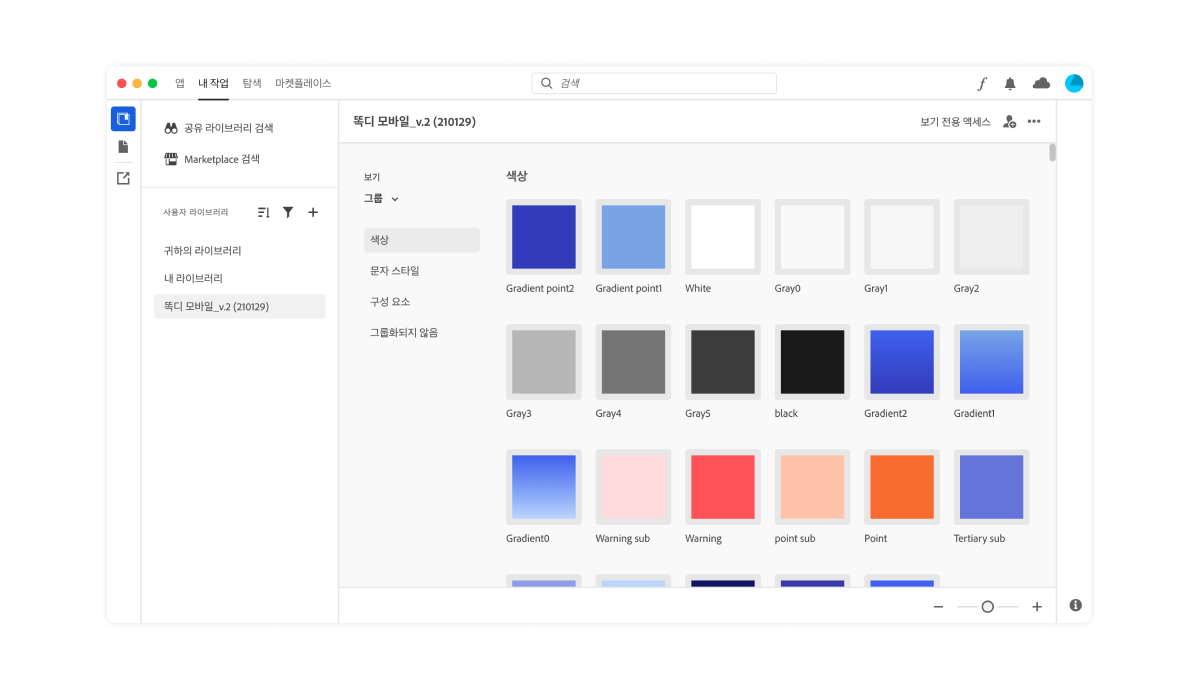
Task: Select the Gray0 color swatch
Action: coord(812,237)
